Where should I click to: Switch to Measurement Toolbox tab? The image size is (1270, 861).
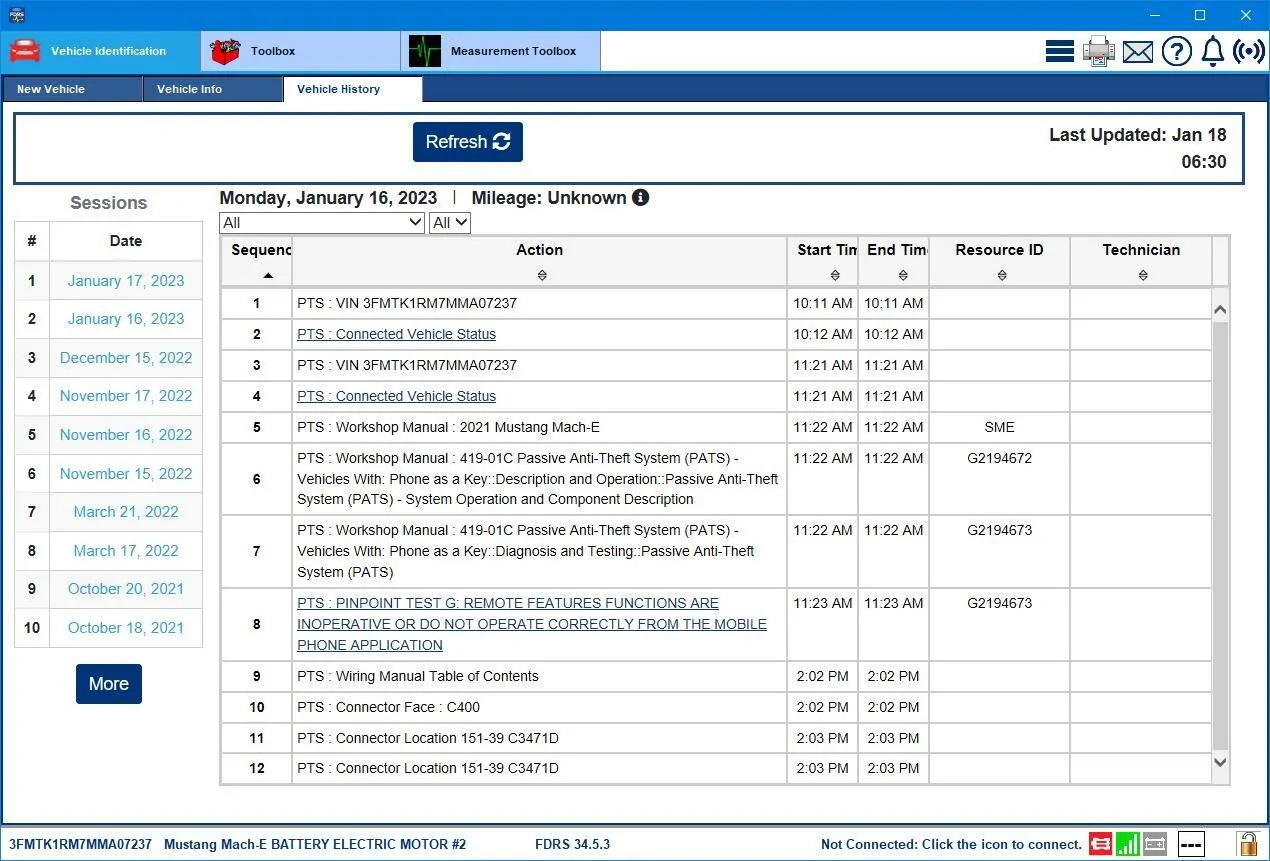pyautogui.click(x=500, y=51)
